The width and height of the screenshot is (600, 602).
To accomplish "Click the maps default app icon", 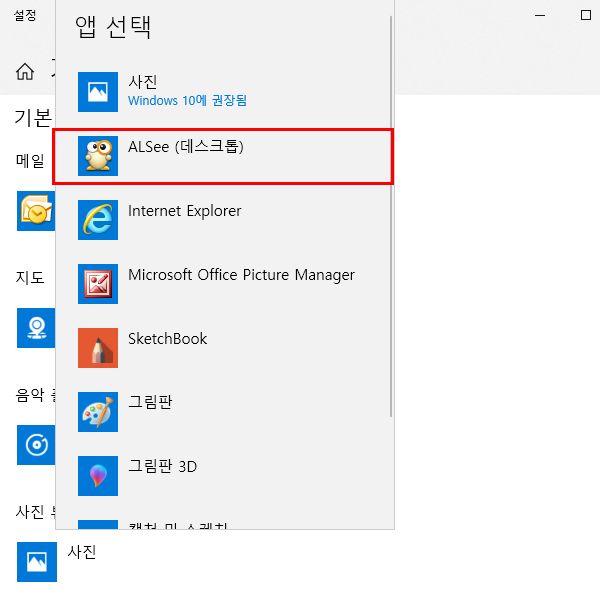I will point(36,328).
